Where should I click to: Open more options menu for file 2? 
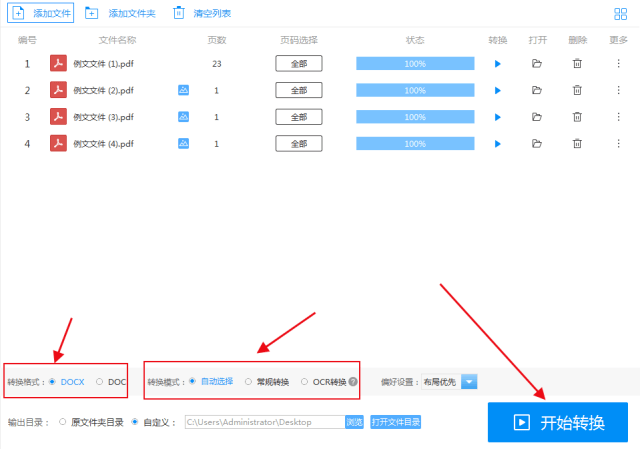[x=618, y=90]
